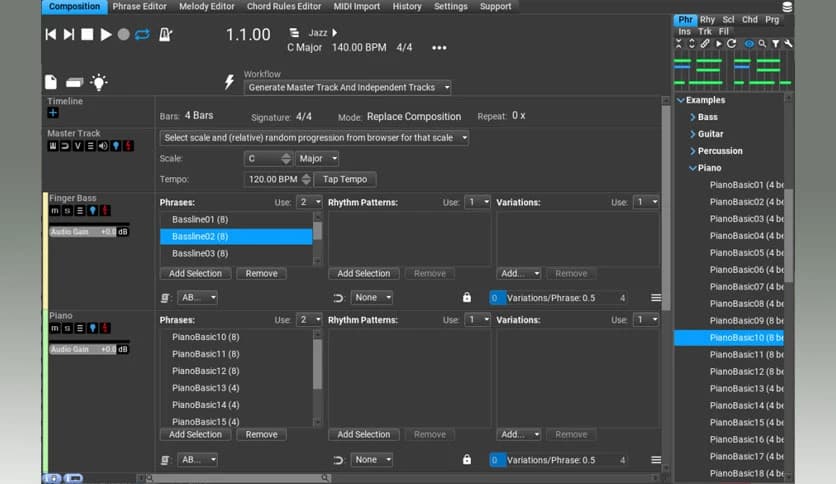Adjust Finger Bass Variations/Phrase slider
Image resolution: width=836 pixels, height=484 pixels.
558,298
